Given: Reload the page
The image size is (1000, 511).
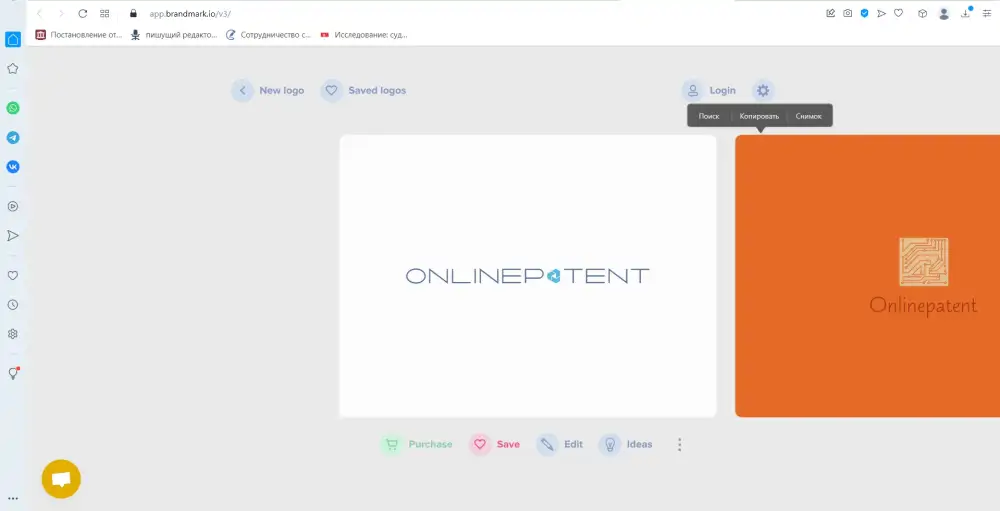Looking at the screenshot, I should coord(82,14).
